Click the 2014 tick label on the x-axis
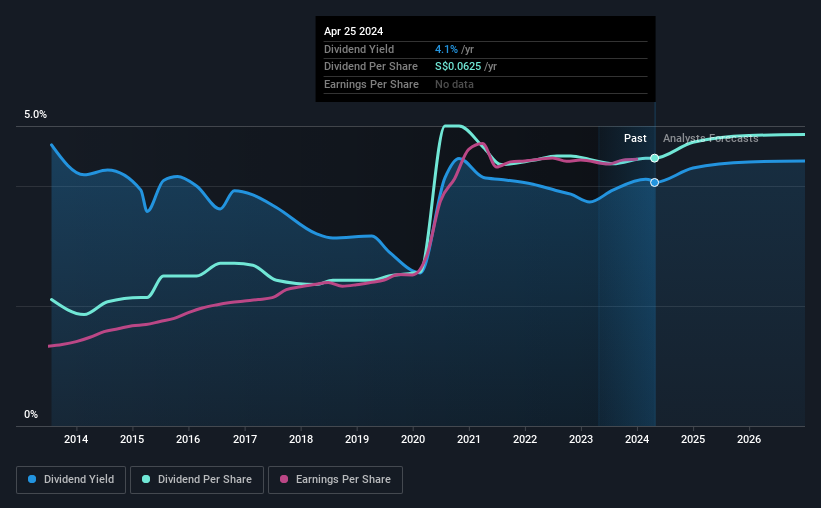The height and width of the screenshot is (508, 821). (x=76, y=439)
